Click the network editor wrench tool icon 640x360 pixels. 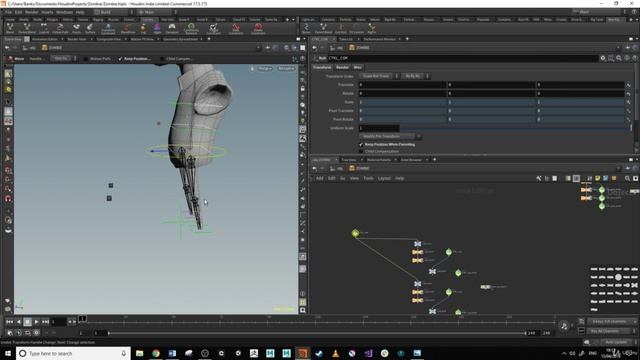click(539, 178)
